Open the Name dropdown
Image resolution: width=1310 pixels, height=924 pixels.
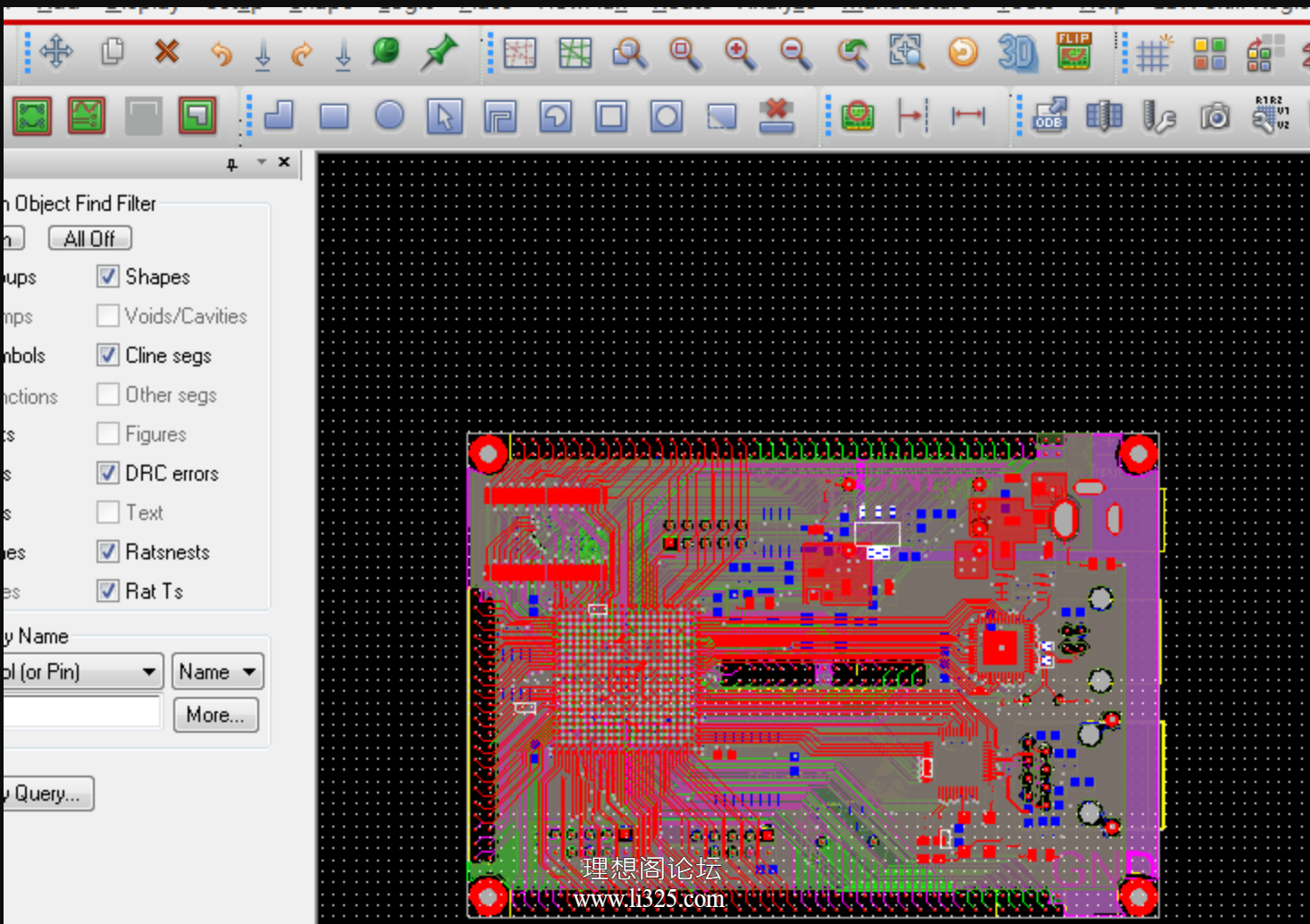click(218, 672)
